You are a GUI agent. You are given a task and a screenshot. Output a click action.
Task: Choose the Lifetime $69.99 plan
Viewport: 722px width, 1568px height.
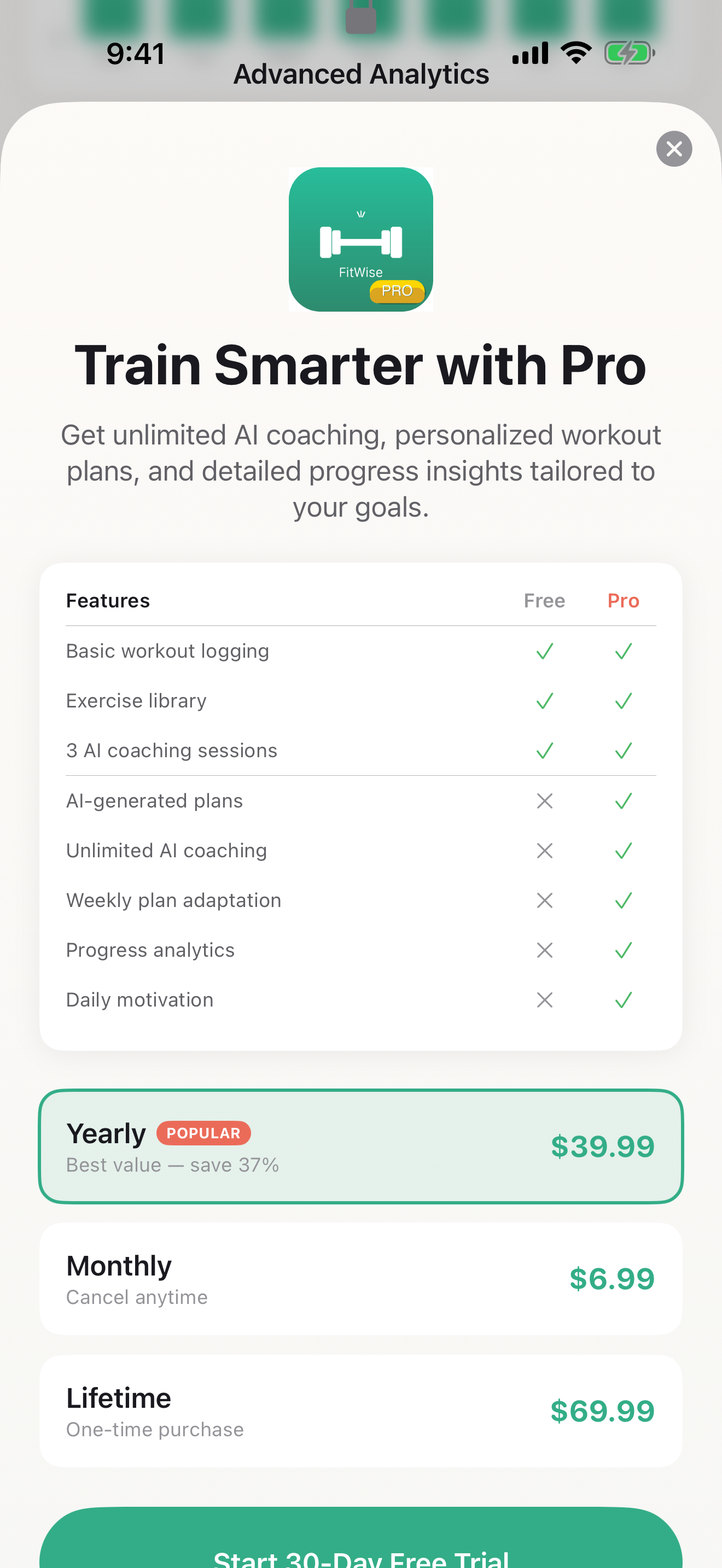pyautogui.click(x=361, y=1411)
